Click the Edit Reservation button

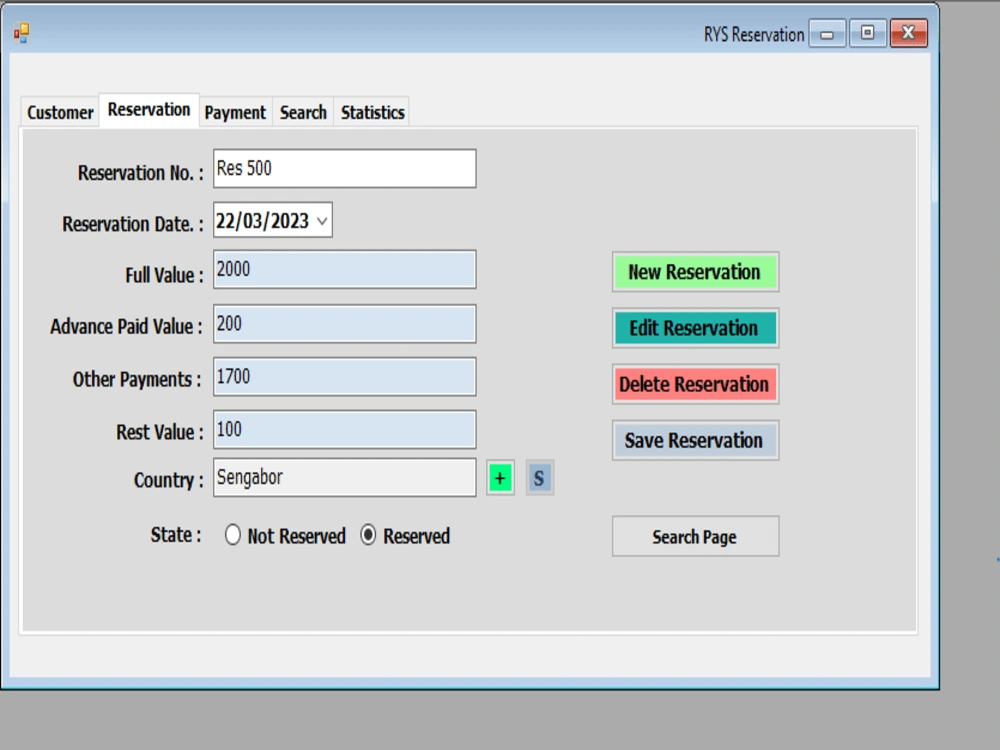pos(695,328)
